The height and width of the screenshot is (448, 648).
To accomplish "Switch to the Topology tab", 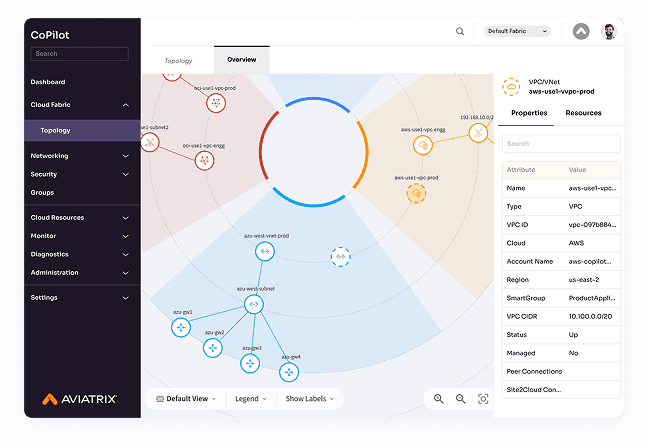I will point(178,60).
